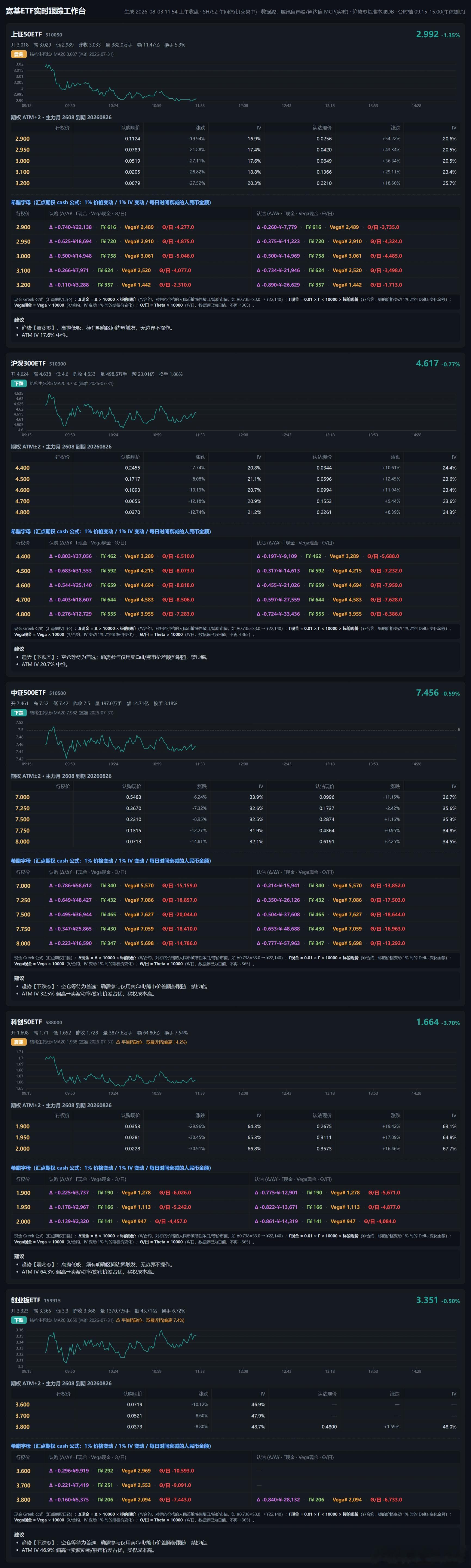Click strike 2.900 in 上证50 option table
Screen dimensions: 471x1568
coord(23,139)
